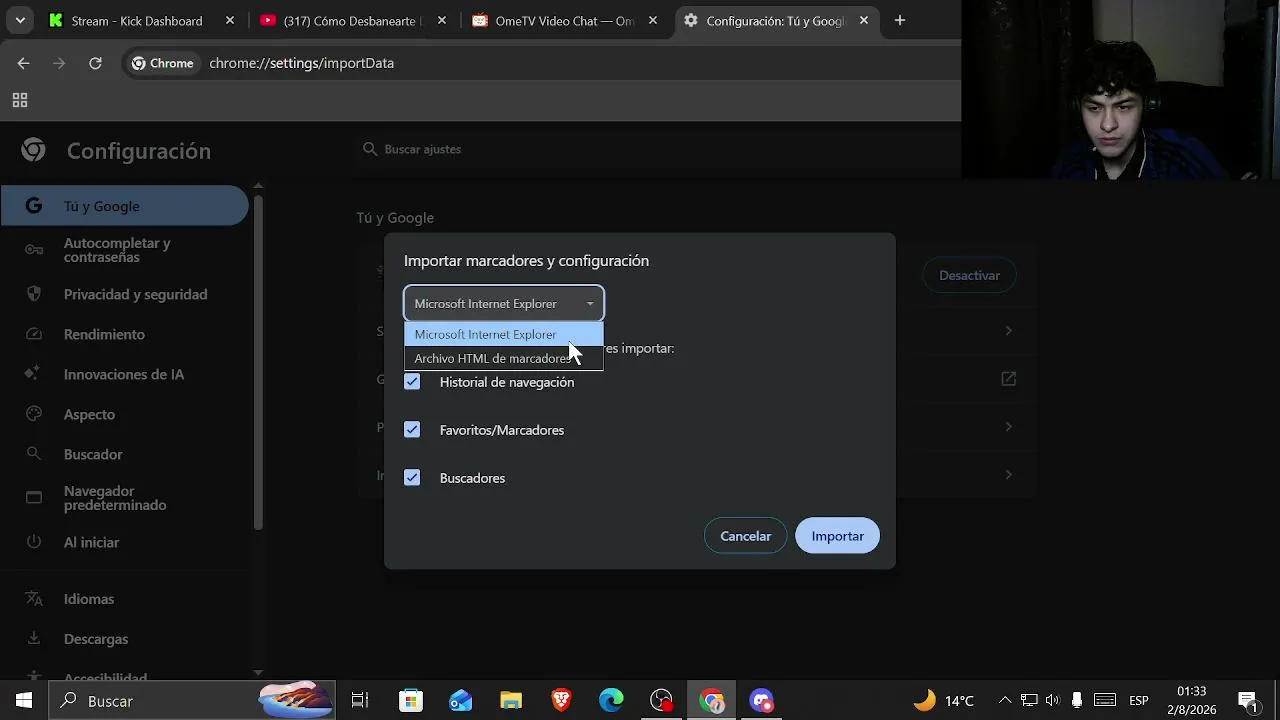Viewport: 1280px width, 720px height.
Task: Select the Configuración: Tú y Google tab
Action: pos(775,20)
